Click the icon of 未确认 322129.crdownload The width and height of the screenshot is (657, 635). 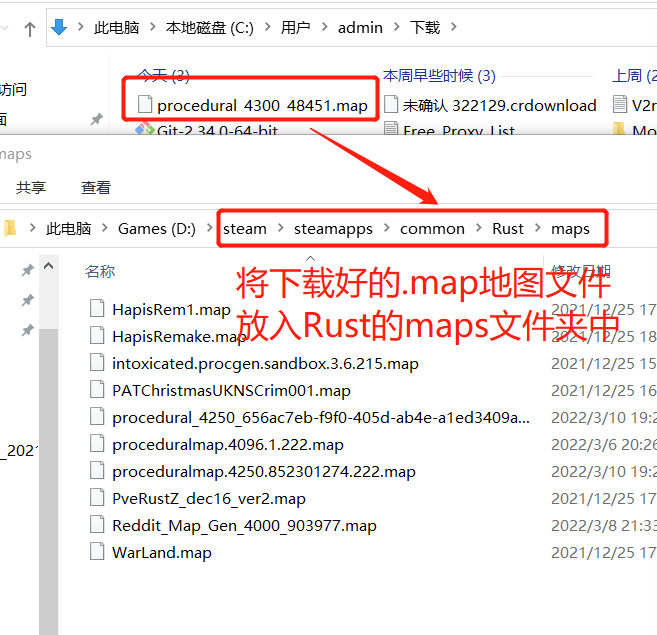[x=391, y=104]
